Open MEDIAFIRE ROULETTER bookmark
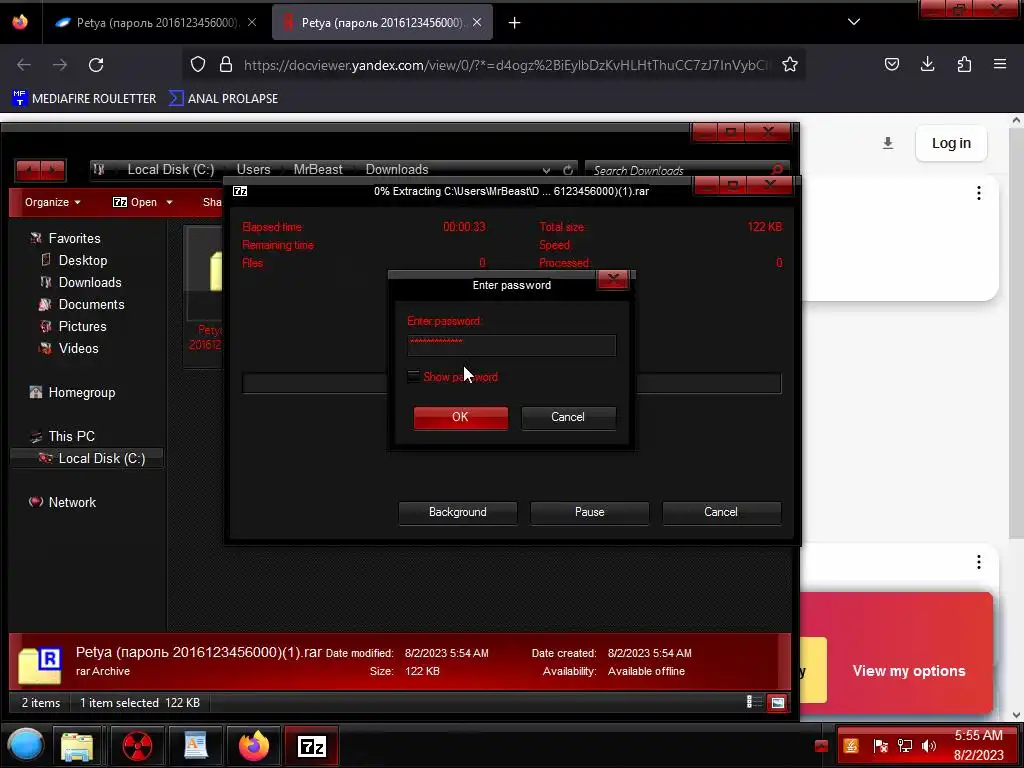1024x768 pixels. point(84,99)
